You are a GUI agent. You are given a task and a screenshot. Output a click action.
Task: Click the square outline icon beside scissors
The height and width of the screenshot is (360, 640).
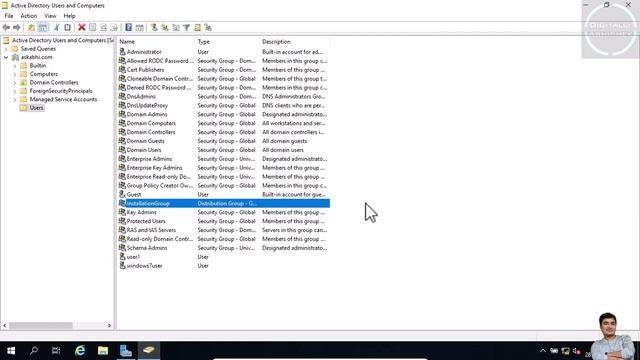point(67,27)
